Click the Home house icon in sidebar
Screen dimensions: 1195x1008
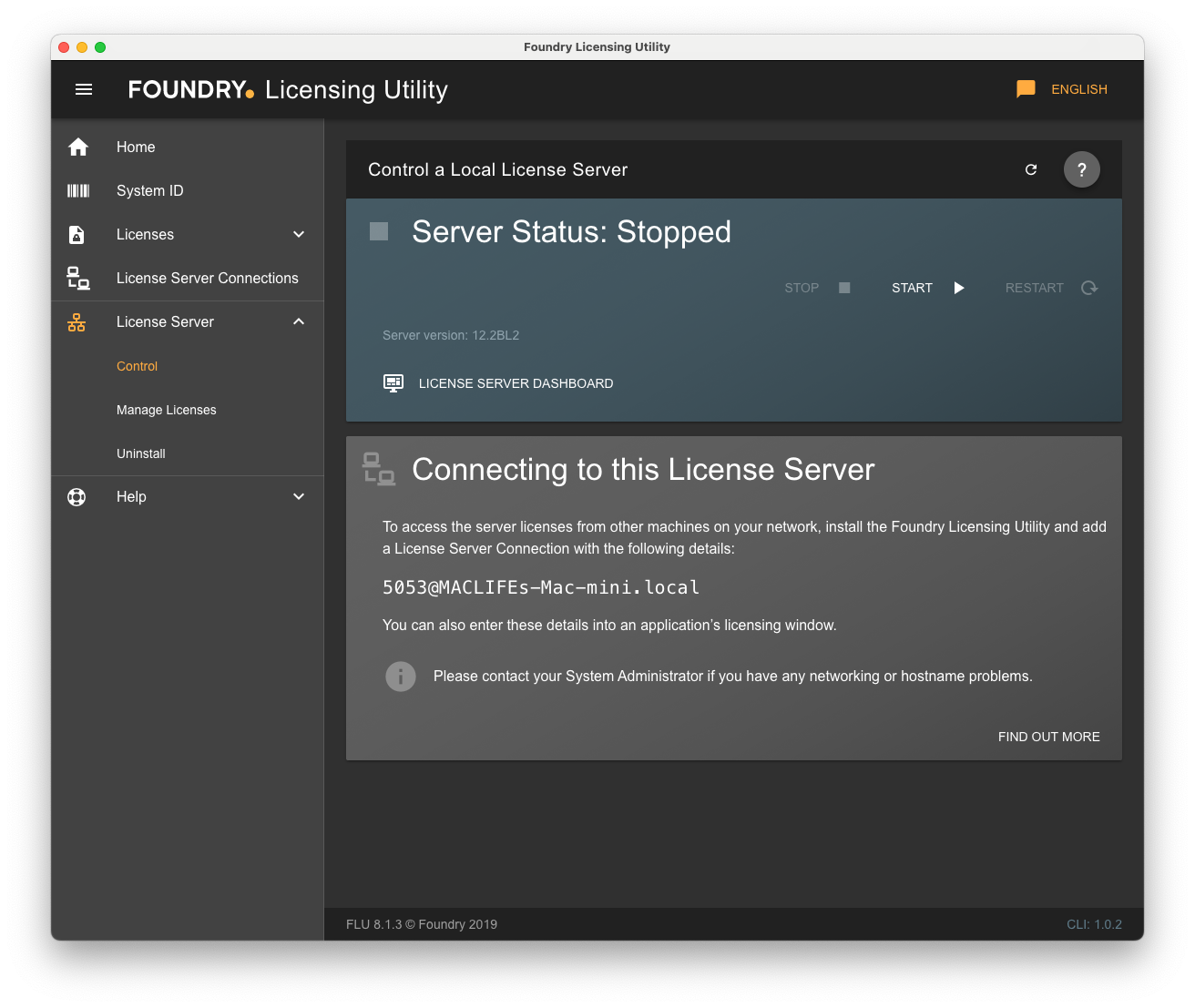pyautogui.click(x=78, y=148)
